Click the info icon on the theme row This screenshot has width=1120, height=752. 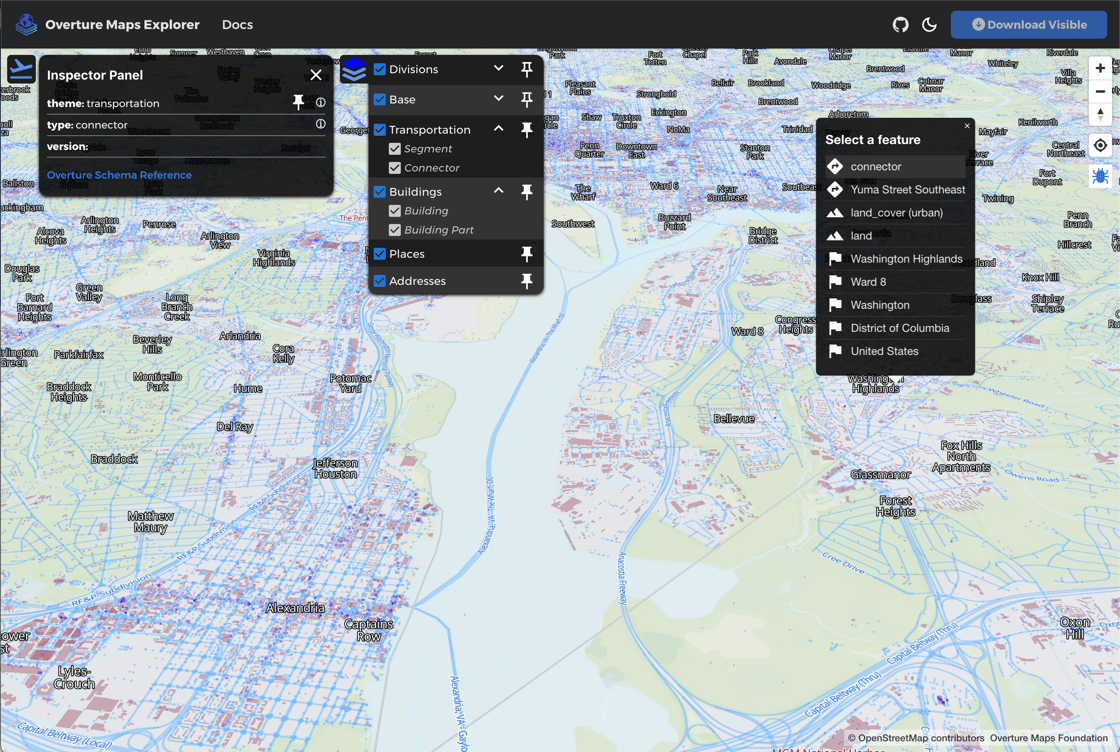[321, 103]
